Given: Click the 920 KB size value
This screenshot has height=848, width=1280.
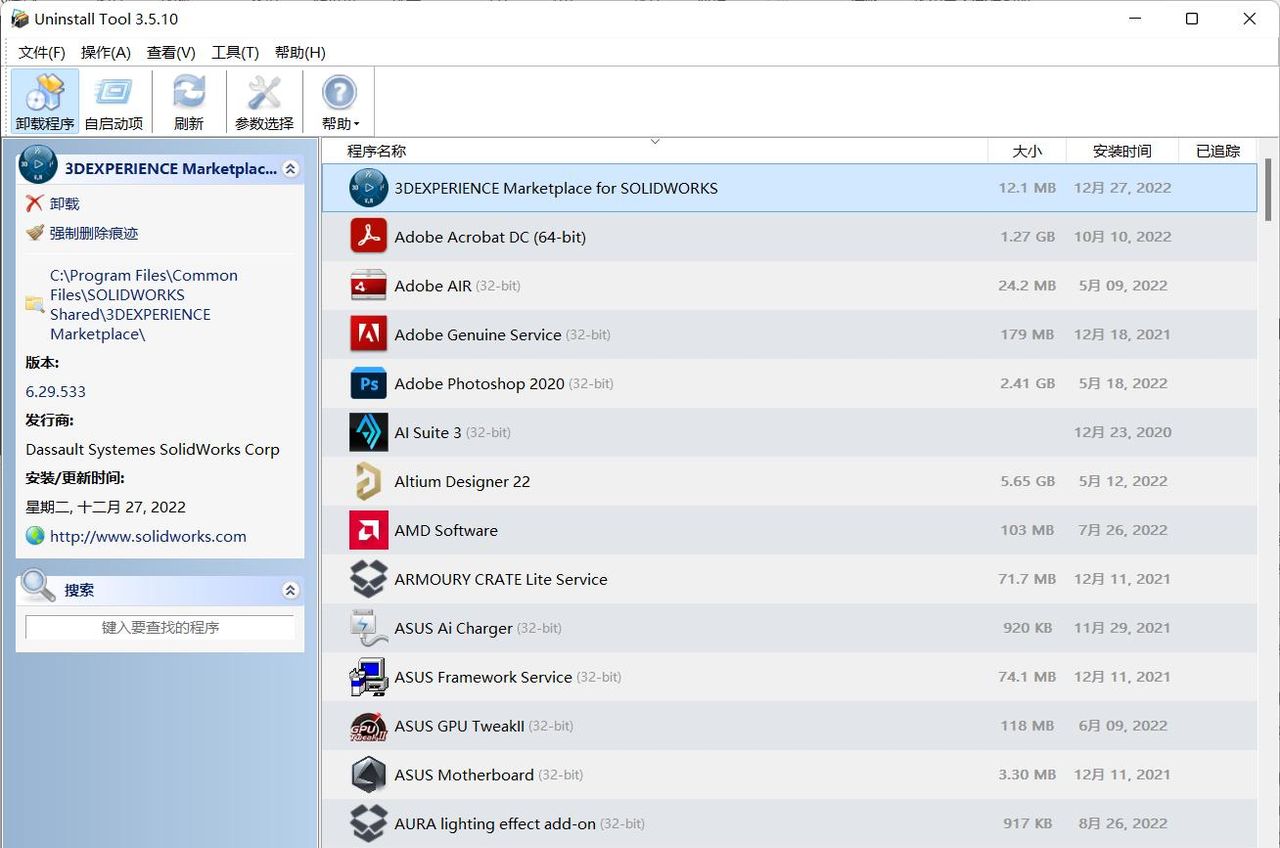Looking at the screenshot, I should [1028, 628].
